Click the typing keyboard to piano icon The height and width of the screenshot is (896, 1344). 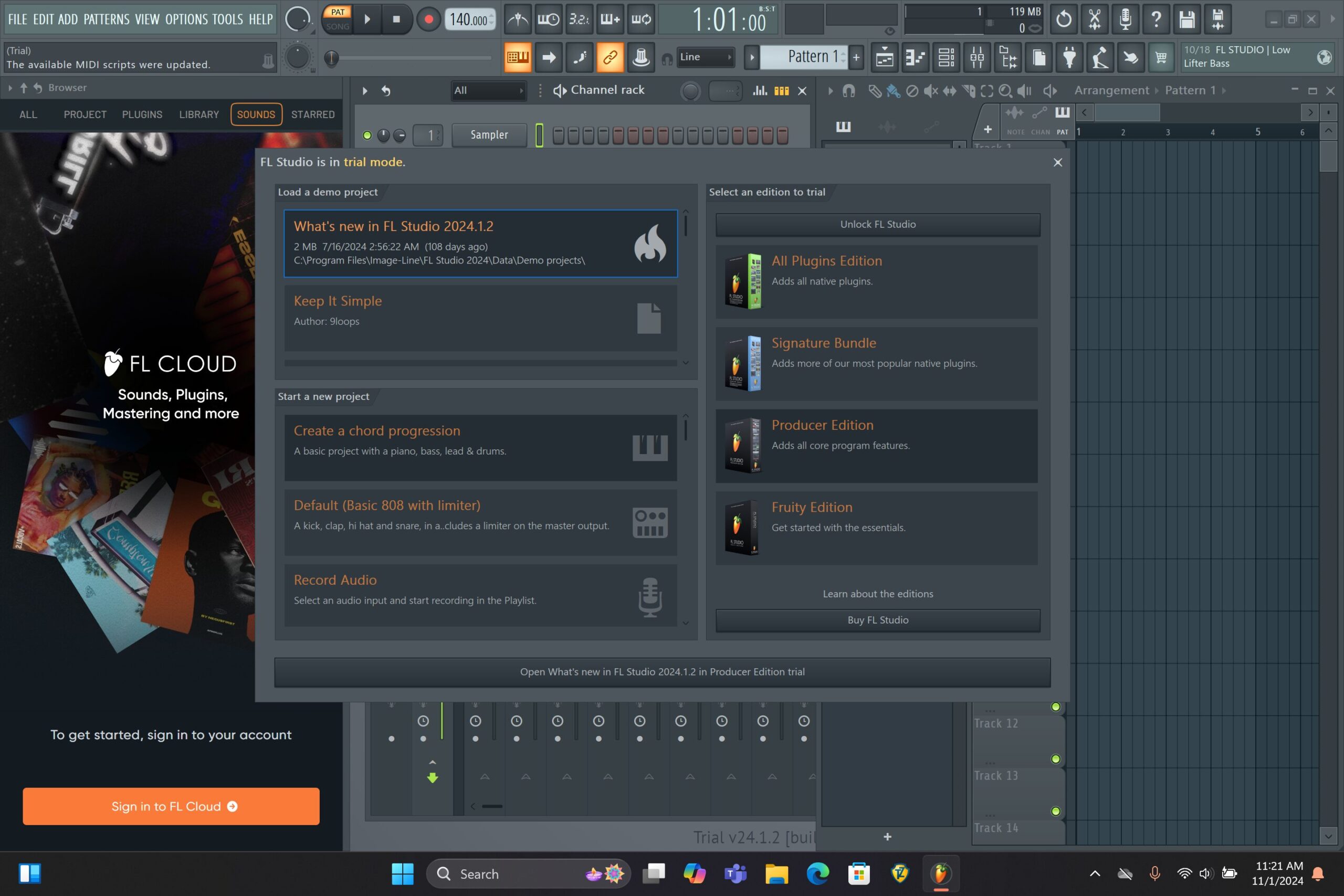518,57
